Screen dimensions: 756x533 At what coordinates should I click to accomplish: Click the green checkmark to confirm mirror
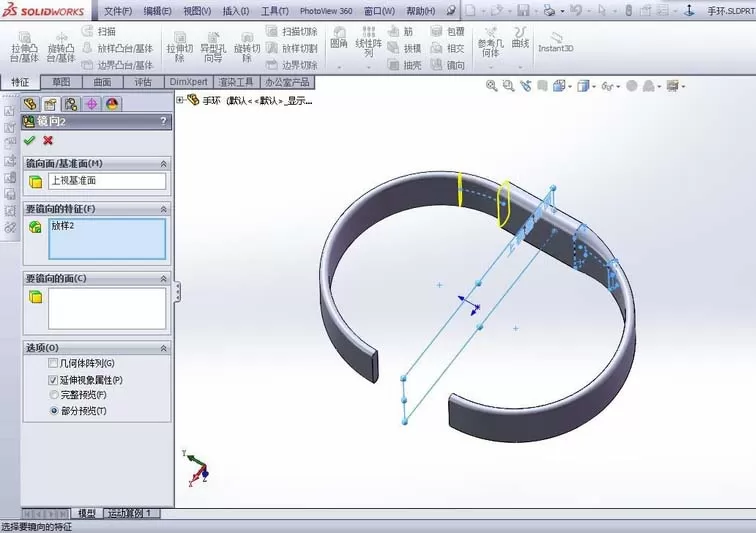tap(30, 140)
